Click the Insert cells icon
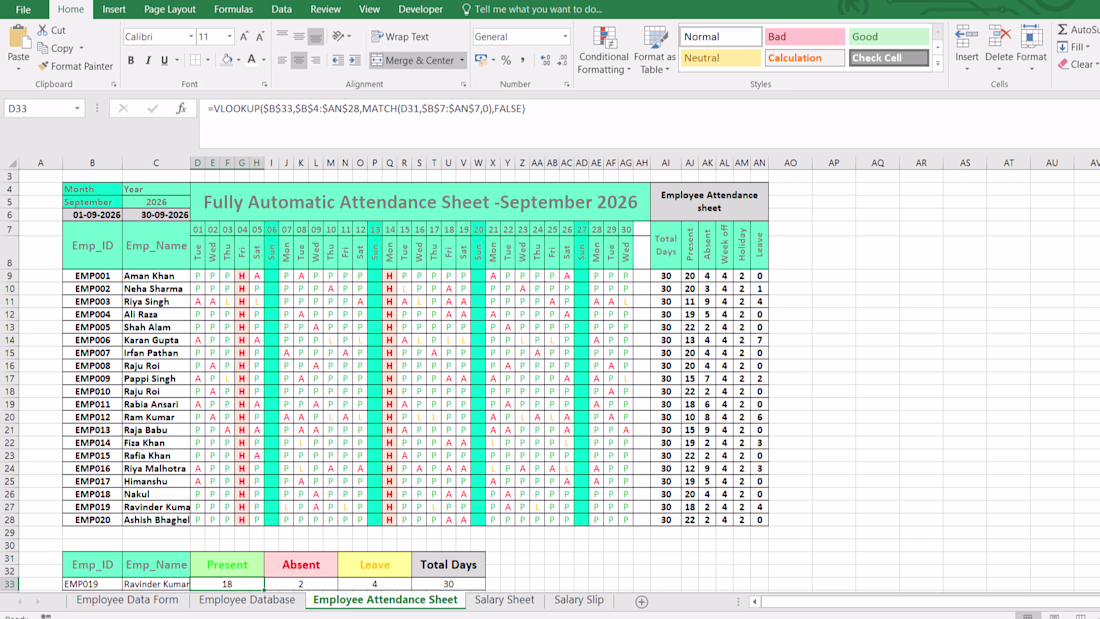Screen dimensions: 1100x619 (966, 36)
